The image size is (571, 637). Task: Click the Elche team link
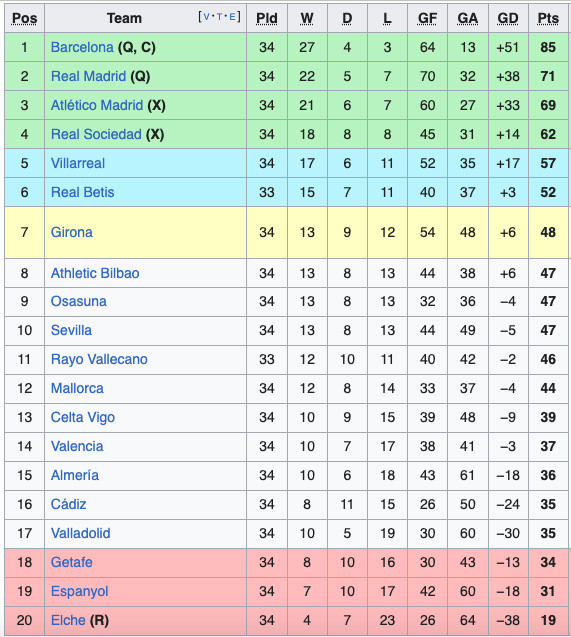click(68, 620)
